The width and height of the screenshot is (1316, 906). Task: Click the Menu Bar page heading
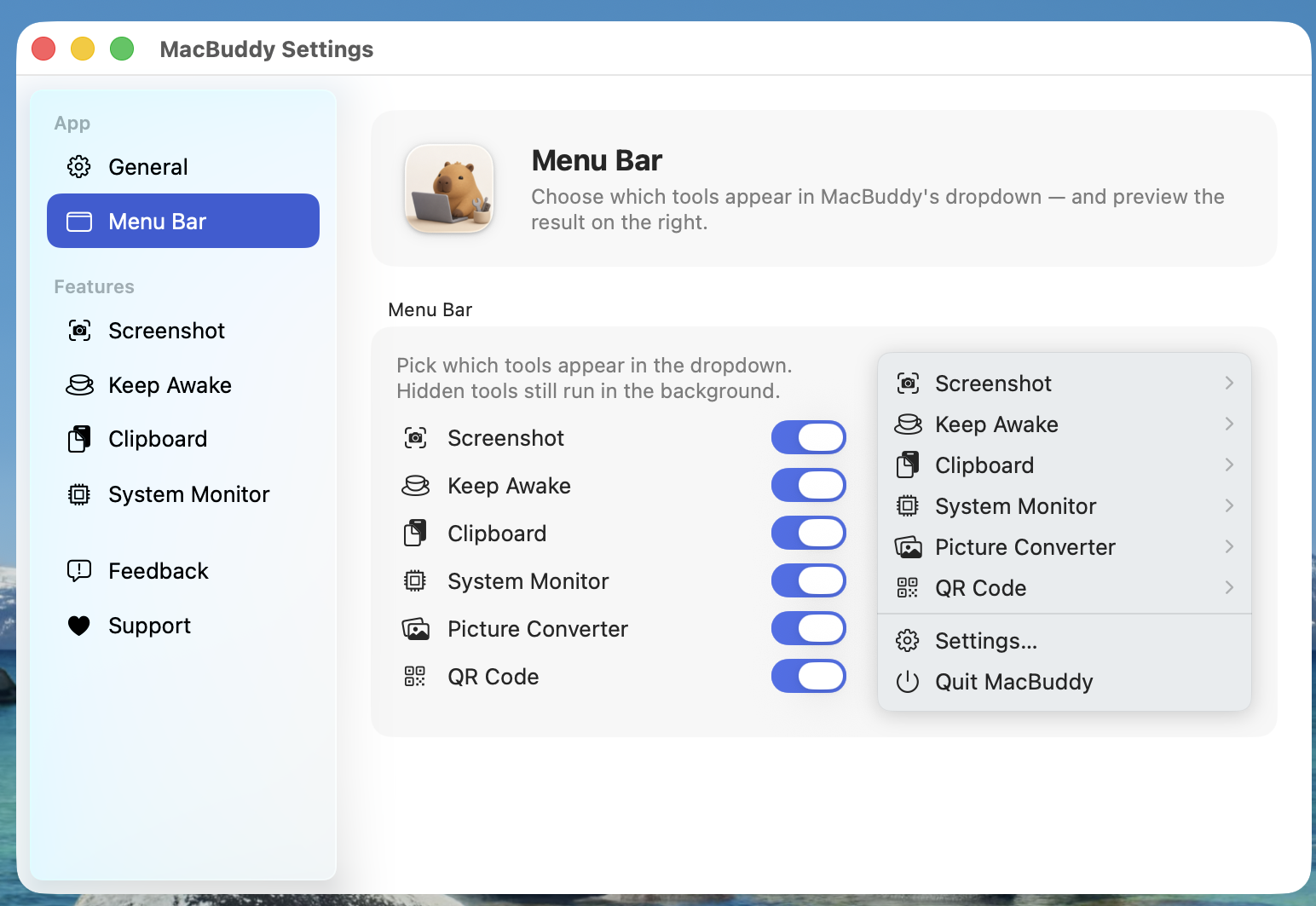pos(597,160)
